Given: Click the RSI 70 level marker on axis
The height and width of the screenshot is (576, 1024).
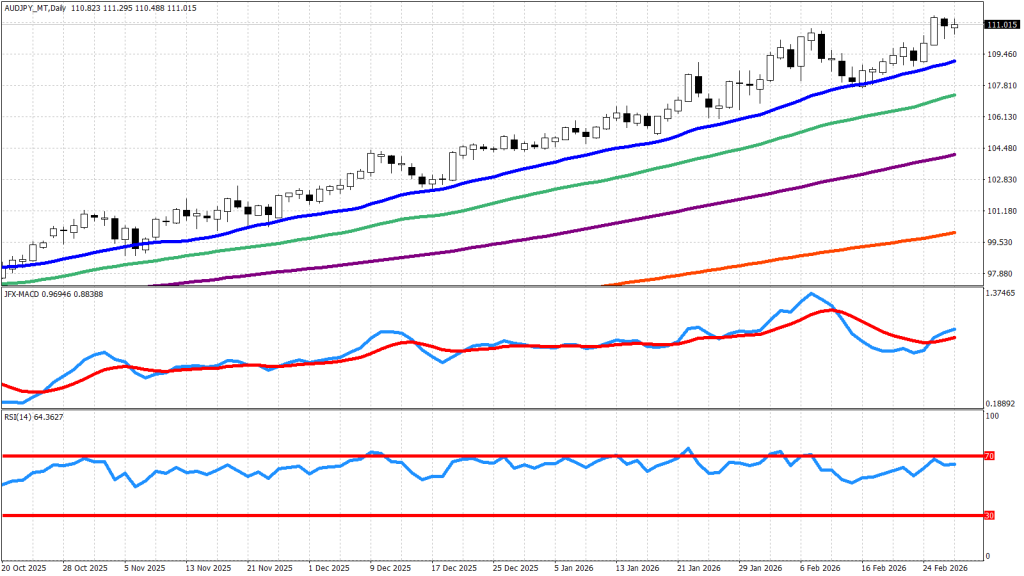Looking at the screenshot, I should pos(988,456).
